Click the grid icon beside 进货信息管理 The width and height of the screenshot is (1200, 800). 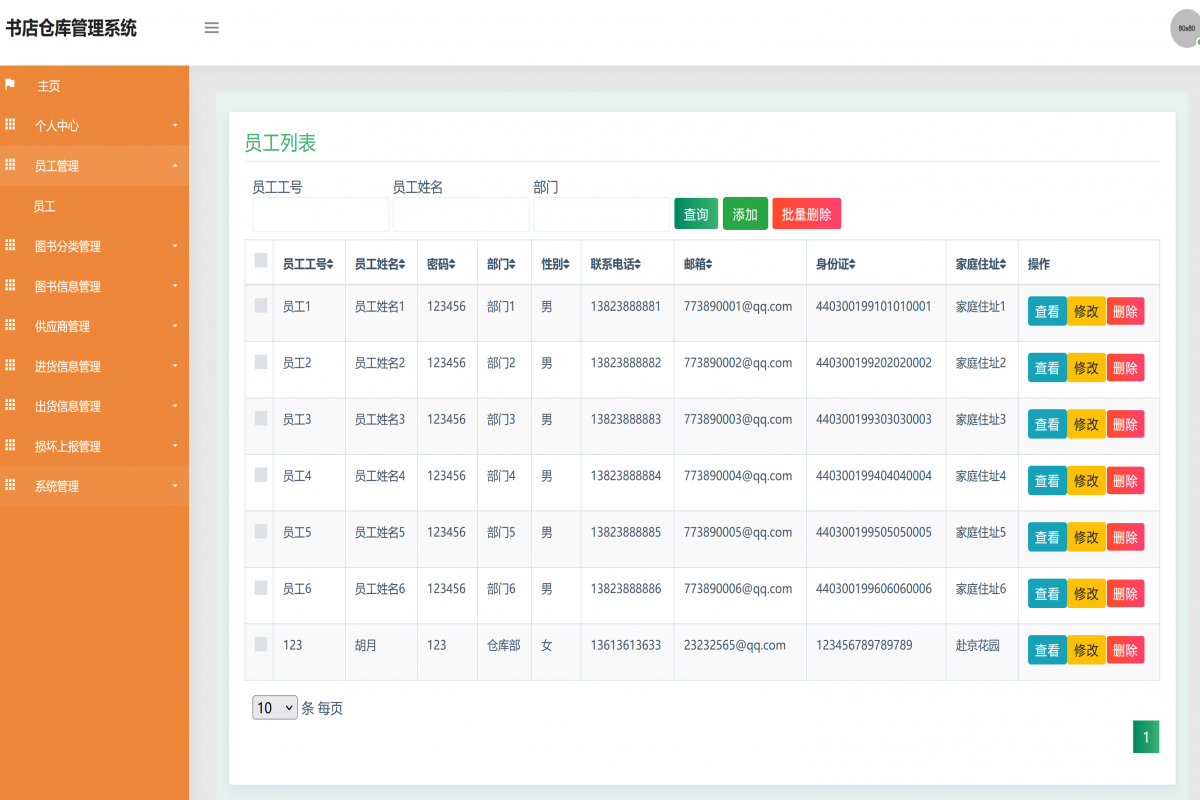(10, 366)
